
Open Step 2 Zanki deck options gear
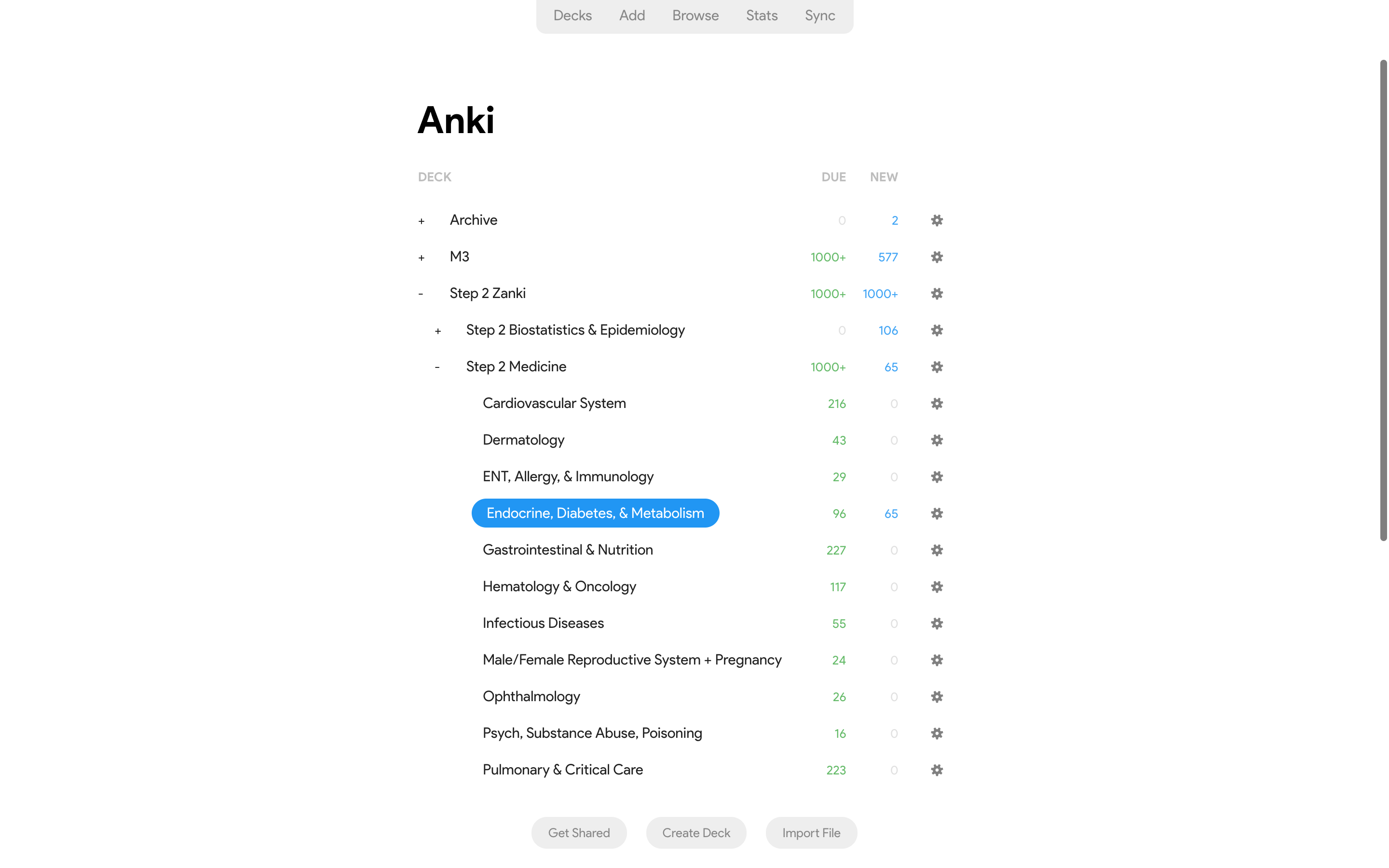(937, 294)
